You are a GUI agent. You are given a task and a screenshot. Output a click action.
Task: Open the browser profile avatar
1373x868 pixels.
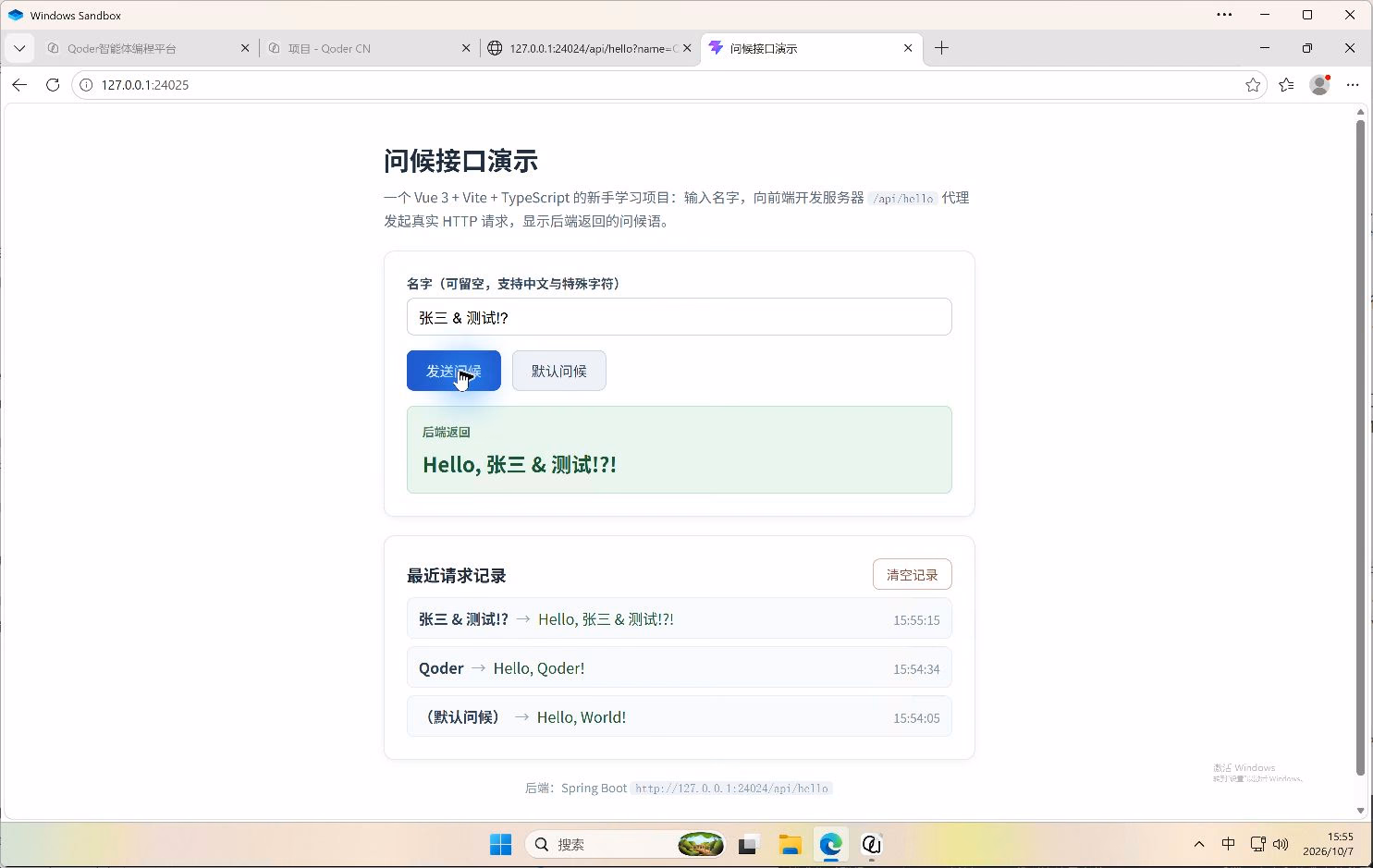1319,85
